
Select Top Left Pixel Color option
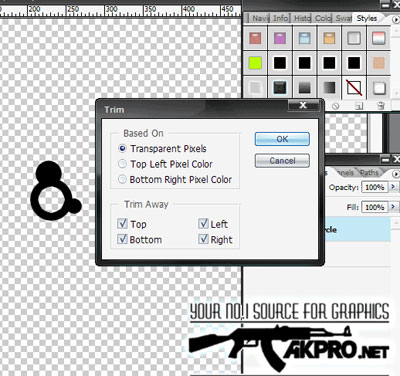pos(122,164)
